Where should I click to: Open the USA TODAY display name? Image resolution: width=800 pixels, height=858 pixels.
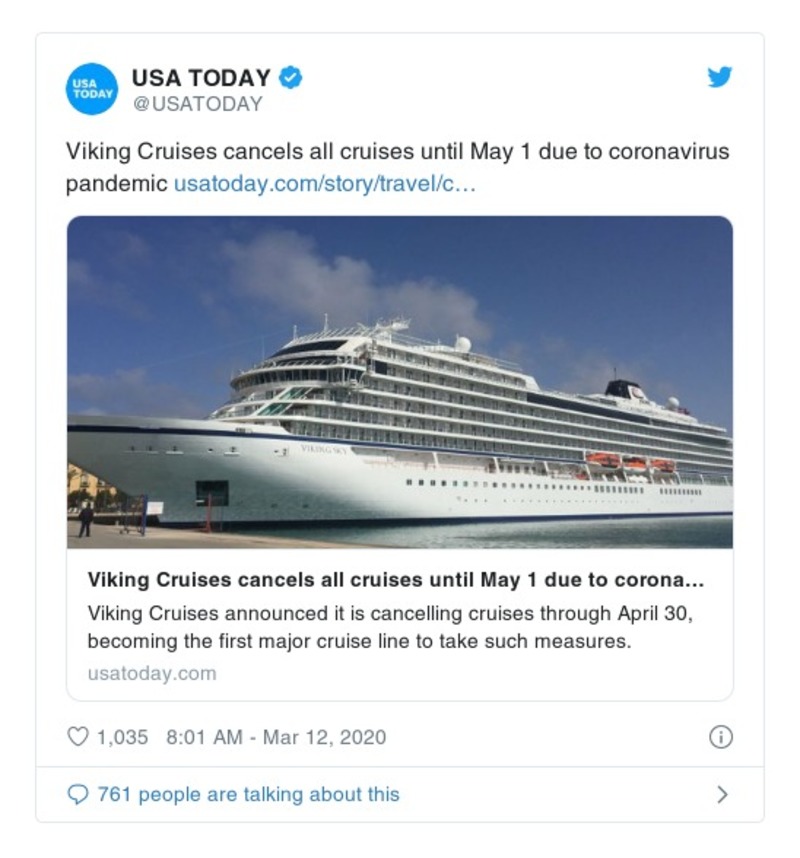tap(201, 78)
